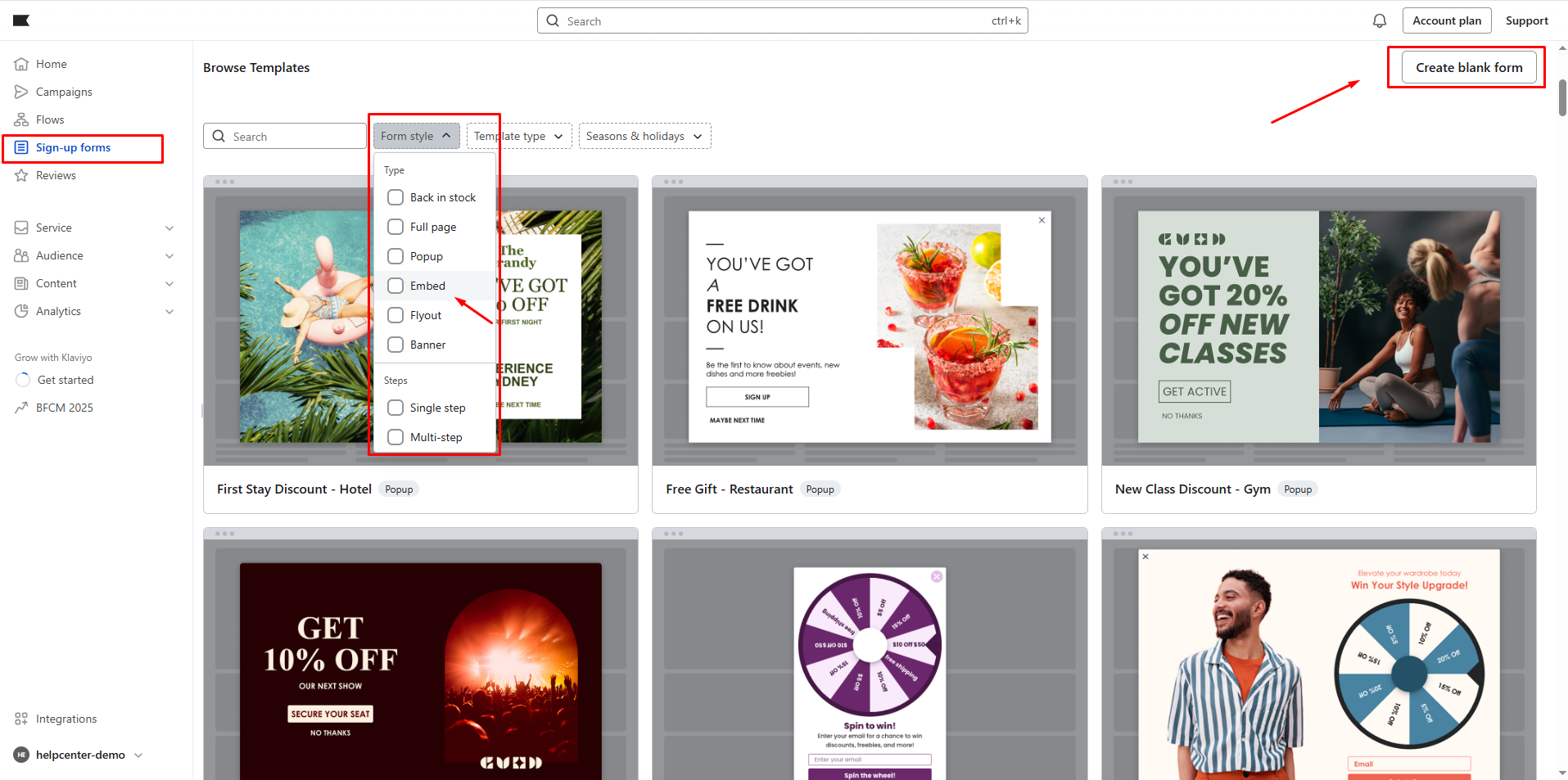Tick the Multi-step checkbox

395,437
